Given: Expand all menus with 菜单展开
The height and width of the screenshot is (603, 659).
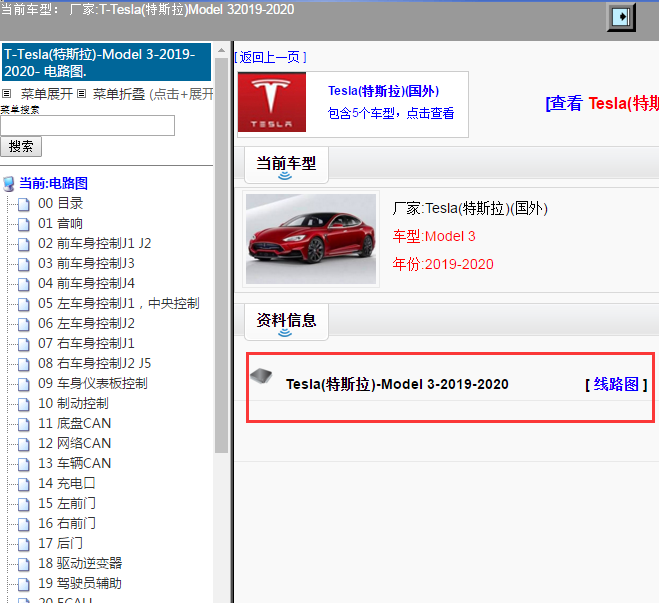Looking at the screenshot, I should coord(46,94).
